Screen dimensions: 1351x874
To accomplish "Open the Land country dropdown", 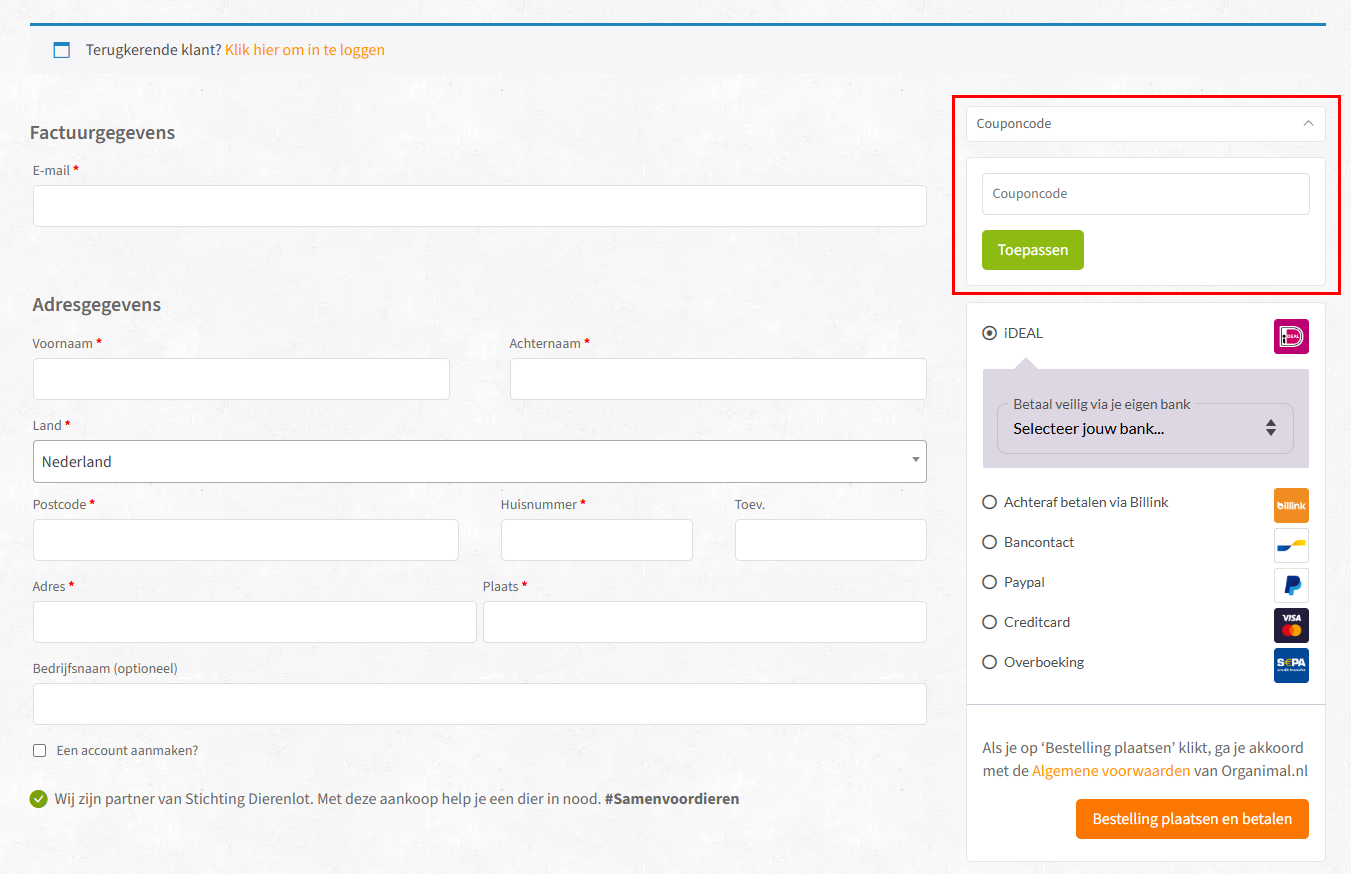I will (479, 462).
